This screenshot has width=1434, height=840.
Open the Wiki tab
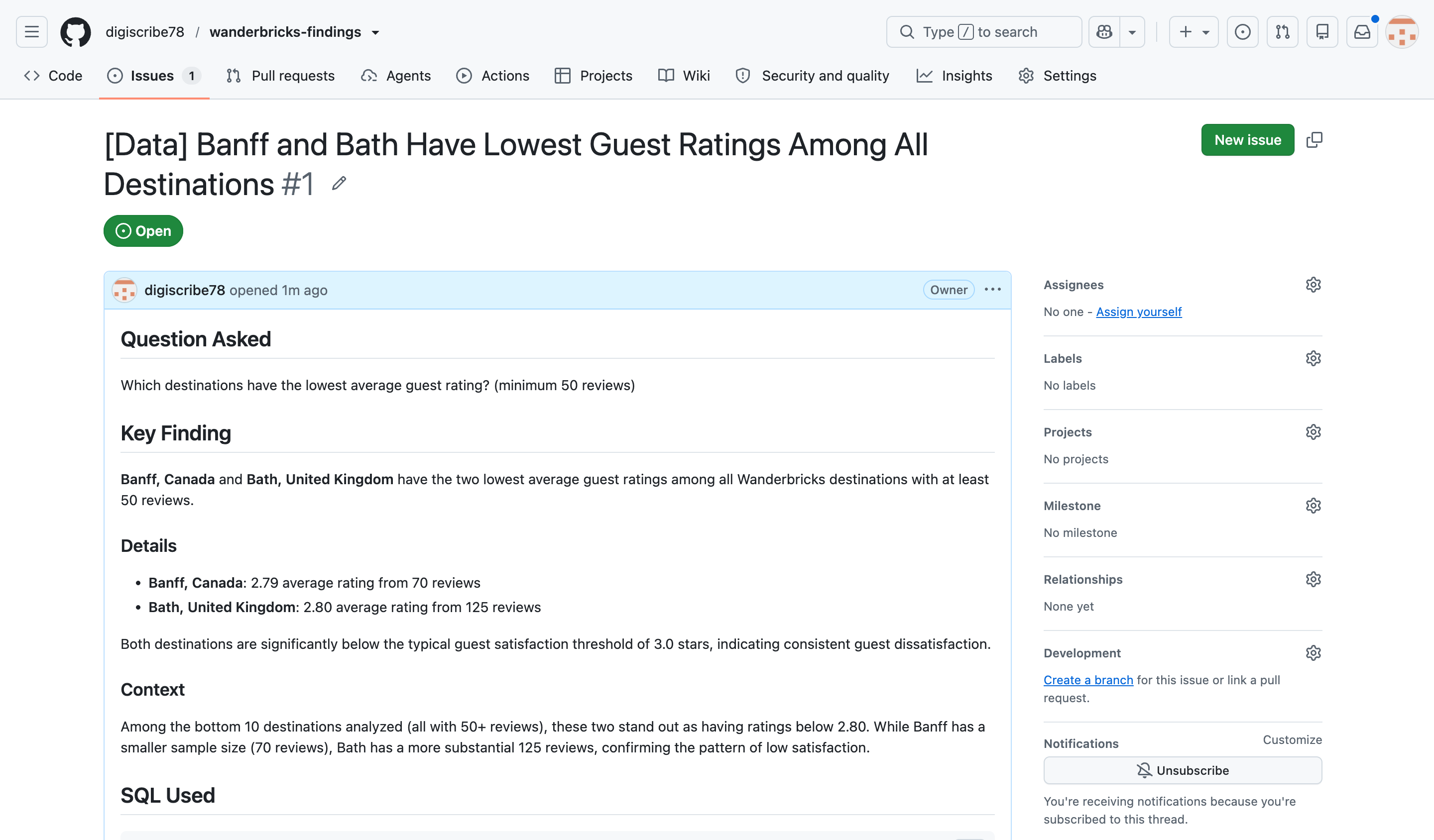pos(684,76)
